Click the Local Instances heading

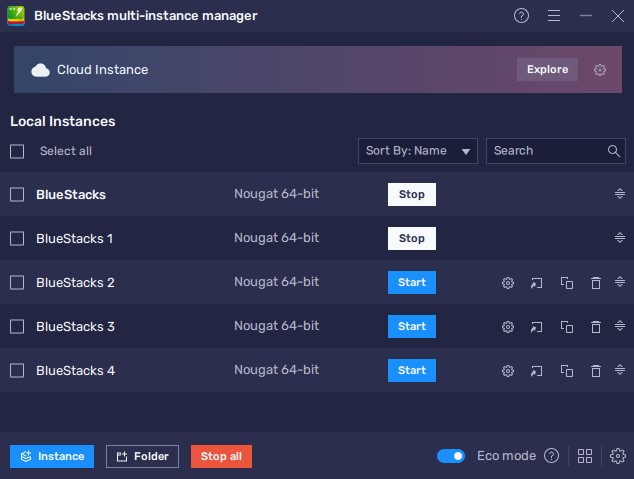coord(63,122)
